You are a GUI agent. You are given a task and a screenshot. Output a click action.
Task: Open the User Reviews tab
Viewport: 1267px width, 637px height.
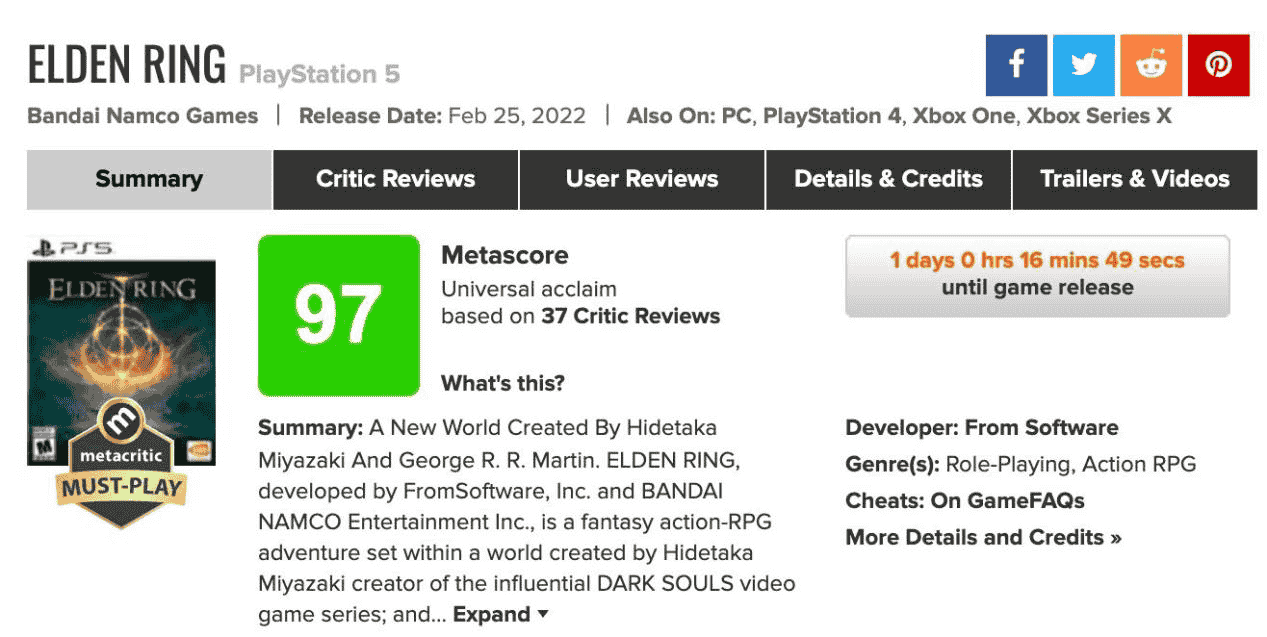642,180
